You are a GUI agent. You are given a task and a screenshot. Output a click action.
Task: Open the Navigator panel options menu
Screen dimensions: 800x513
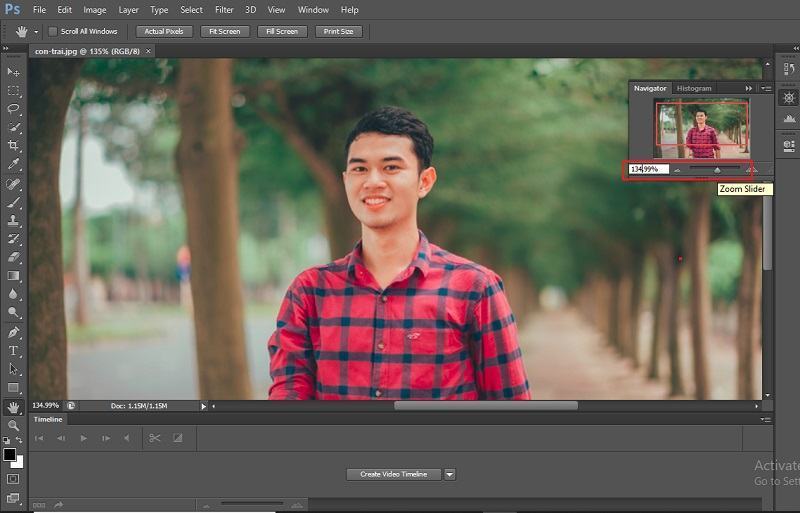click(x=766, y=88)
